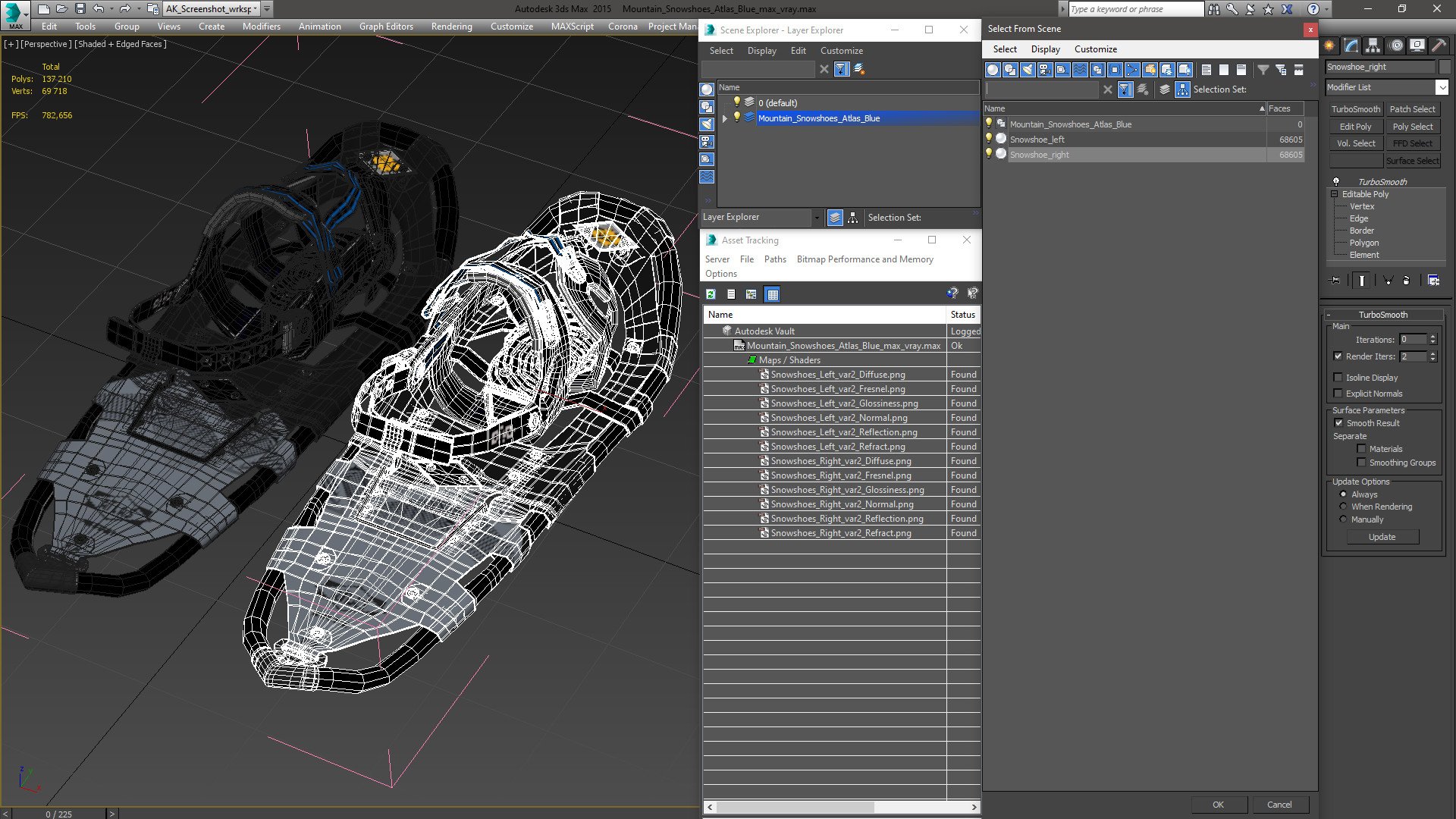1456x819 pixels.
Task: Click Poly Select modifier button
Action: pyautogui.click(x=1413, y=127)
